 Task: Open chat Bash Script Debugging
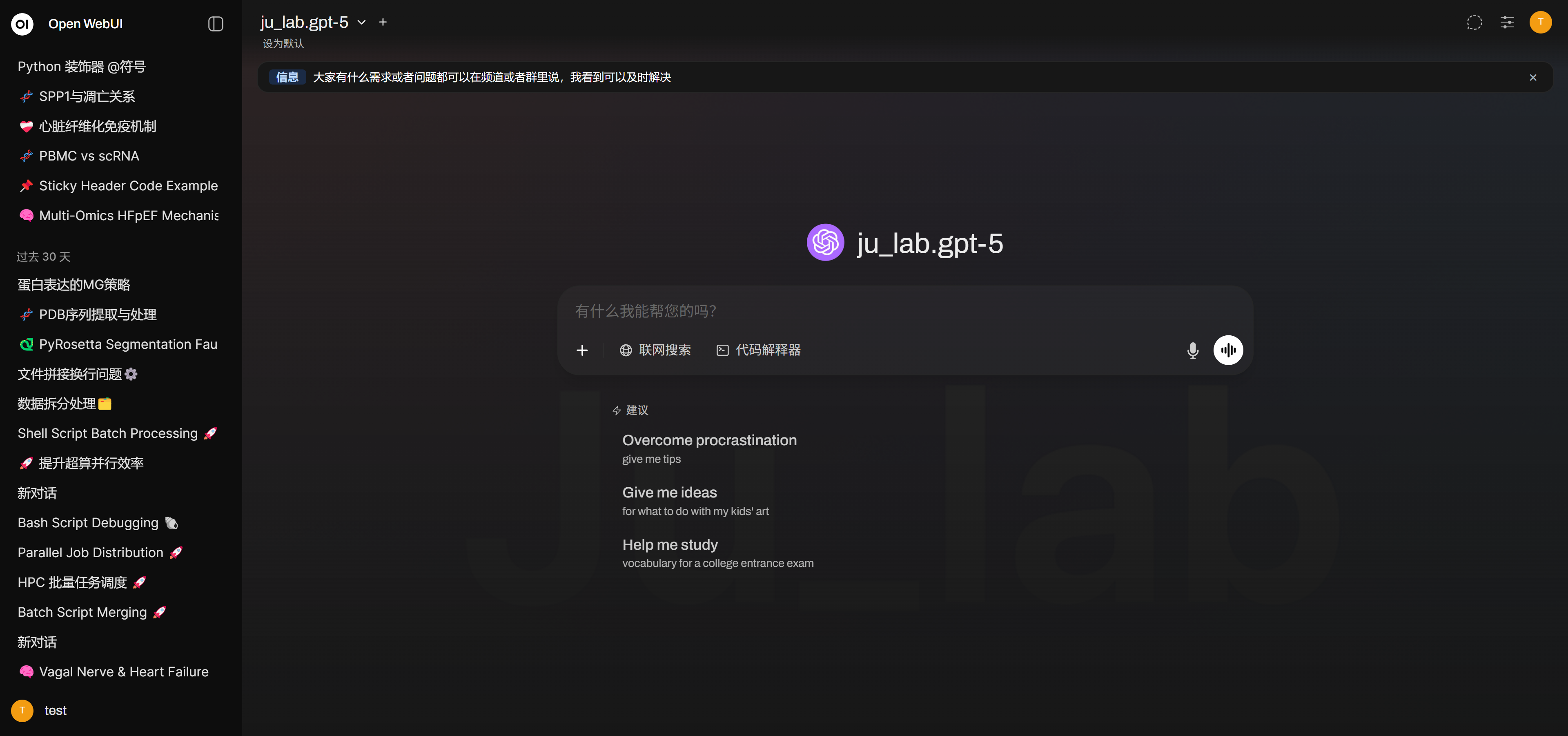click(119, 523)
